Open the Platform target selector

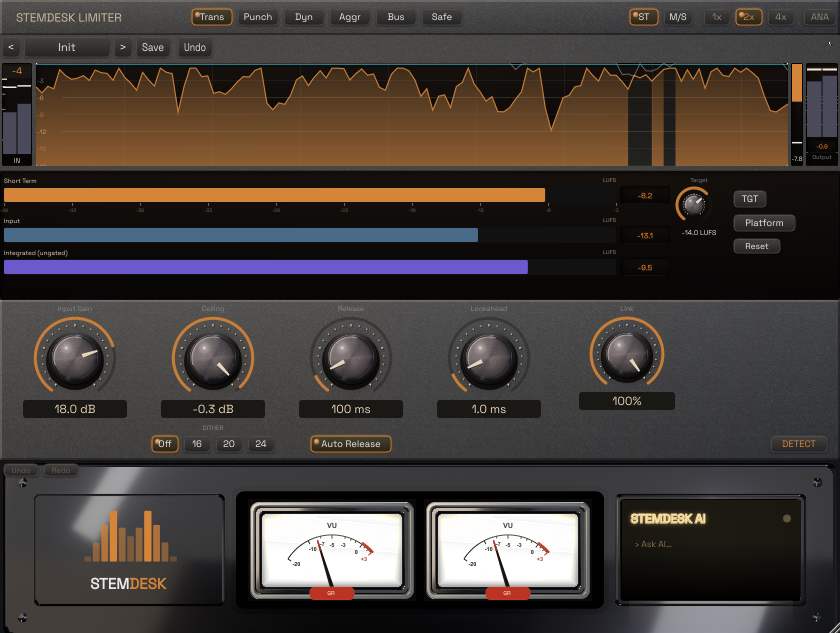[764, 223]
